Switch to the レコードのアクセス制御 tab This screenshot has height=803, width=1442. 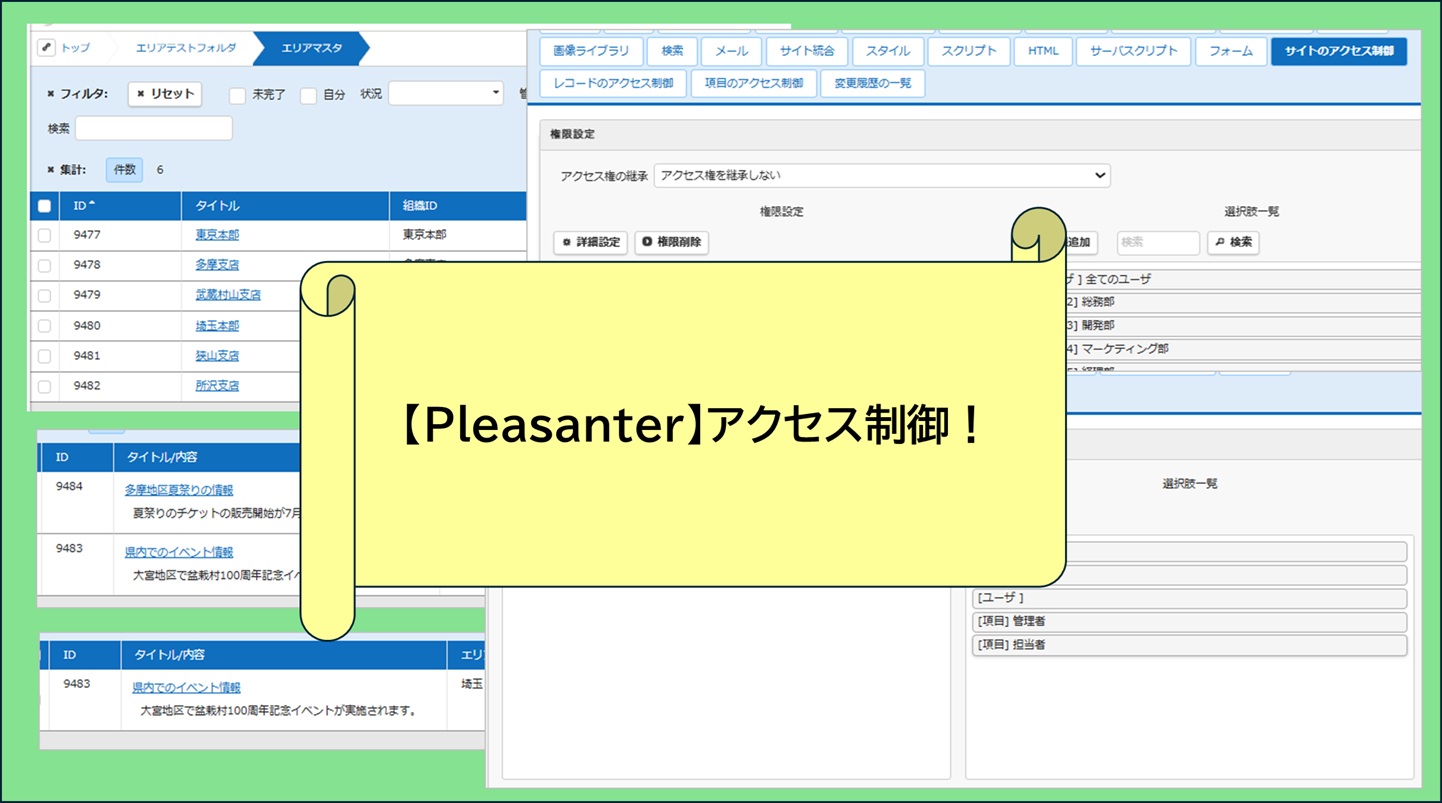613,83
